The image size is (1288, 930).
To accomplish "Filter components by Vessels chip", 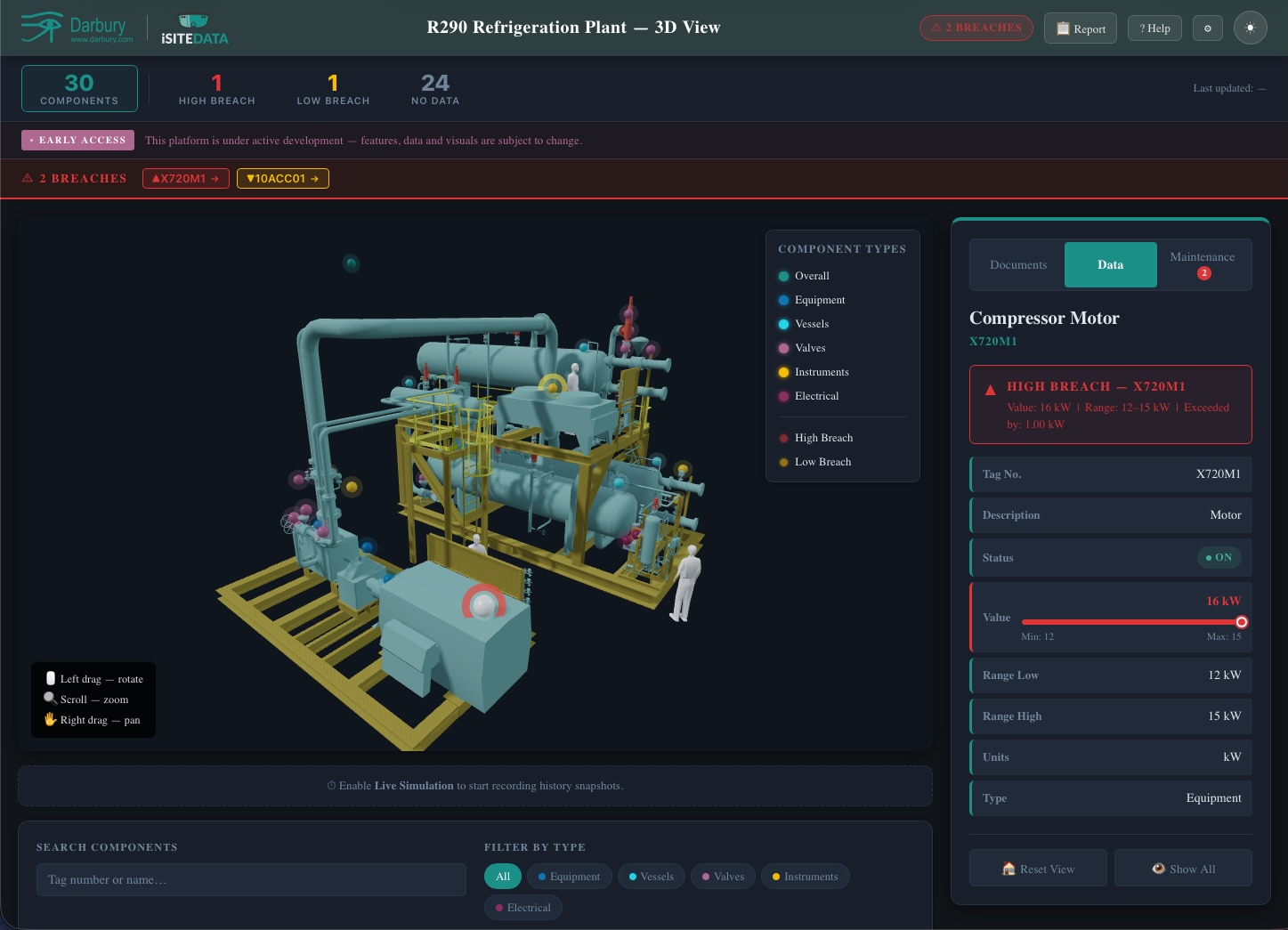I will [x=652, y=877].
